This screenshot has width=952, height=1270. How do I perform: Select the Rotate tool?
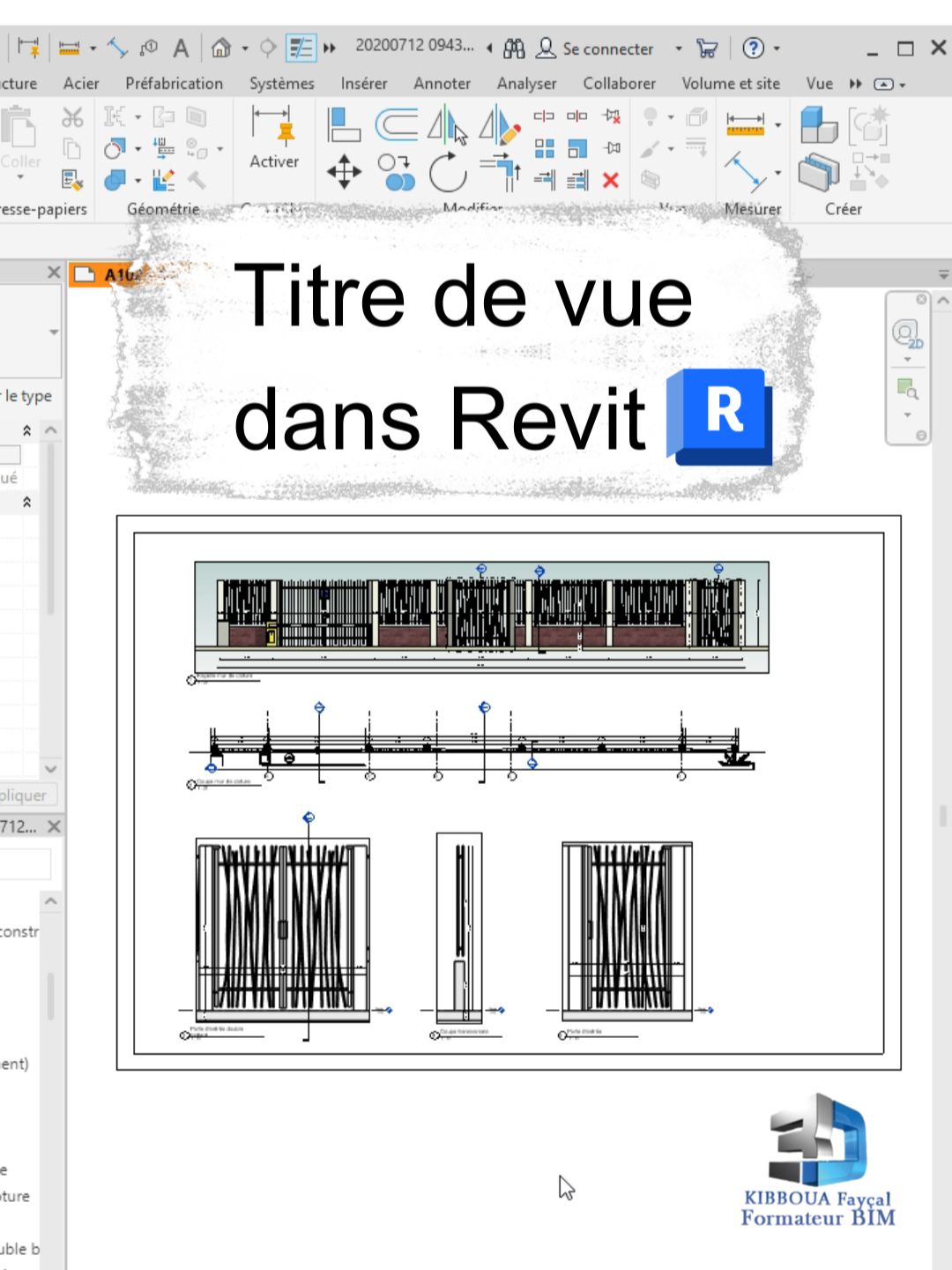coord(448,172)
